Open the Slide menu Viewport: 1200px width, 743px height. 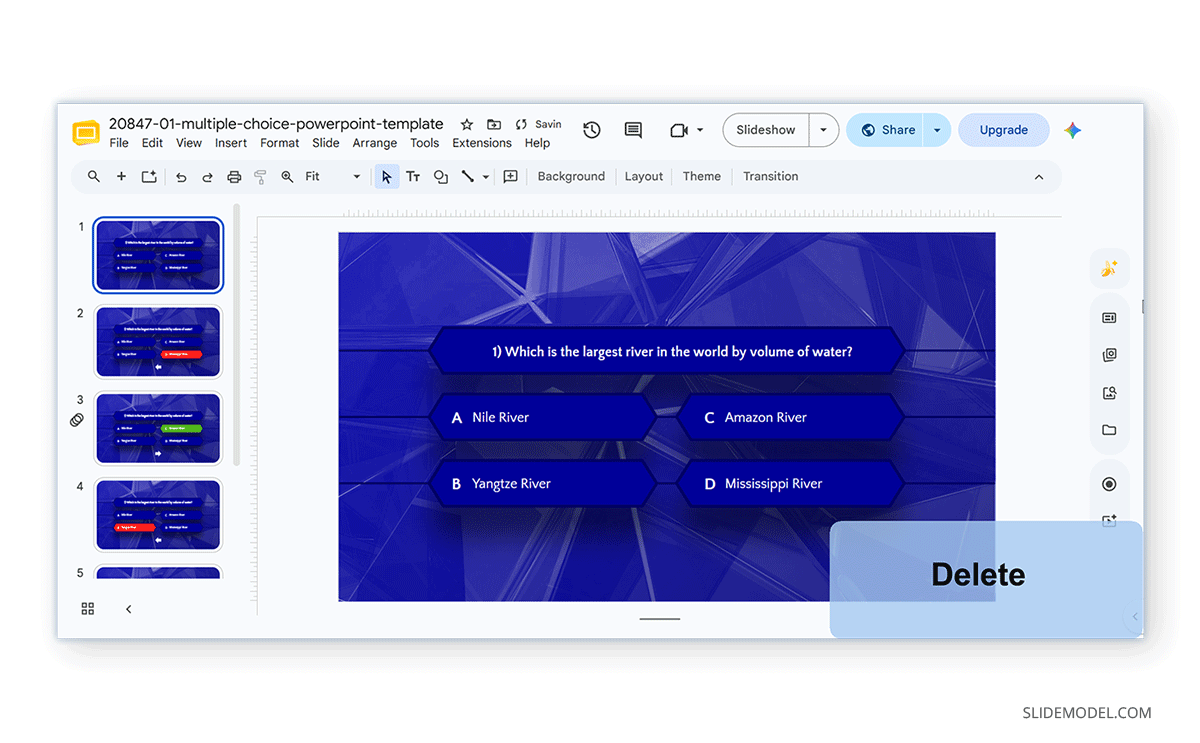[x=326, y=143]
